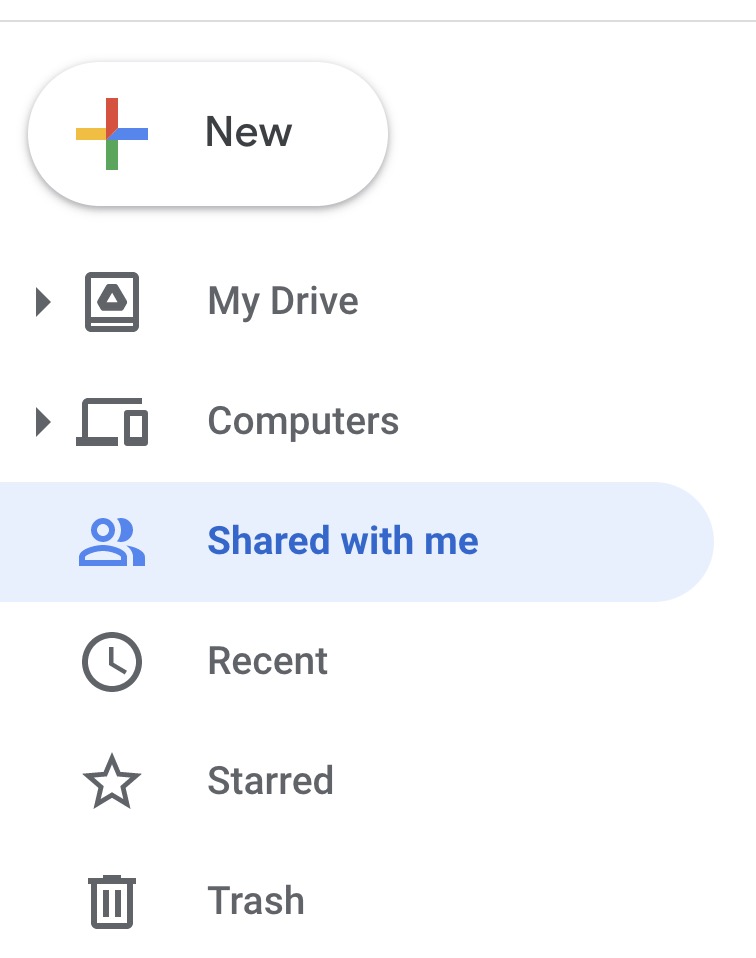Click left padding inside New pill before plus
The image size is (756, 958).
(x=52, y=133)
